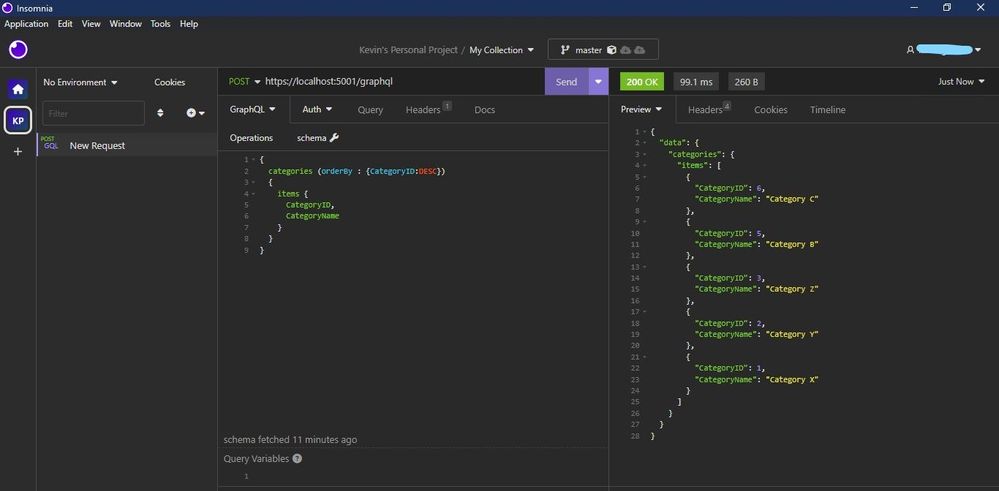Restore down the Insomnia window
The image size is (999, 491).
click(947, 8)
